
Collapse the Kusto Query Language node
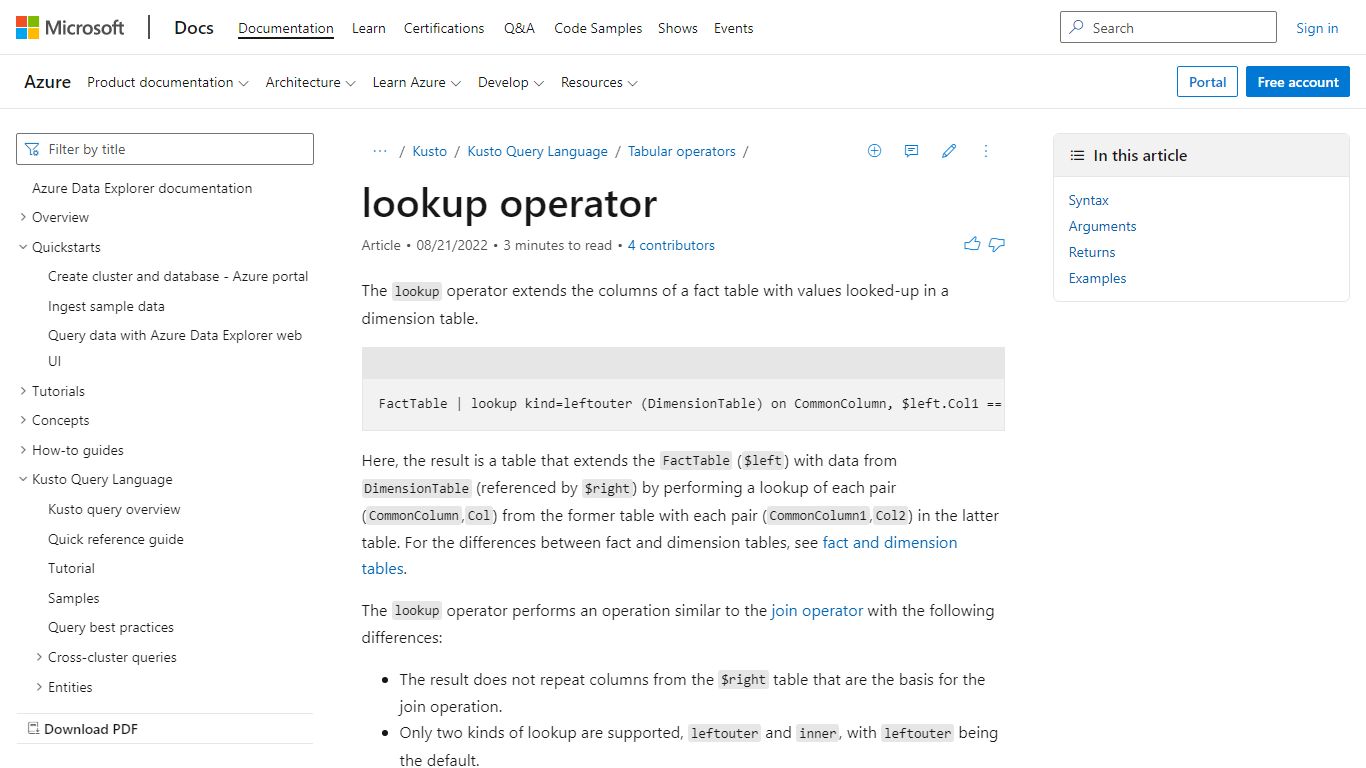23,479
